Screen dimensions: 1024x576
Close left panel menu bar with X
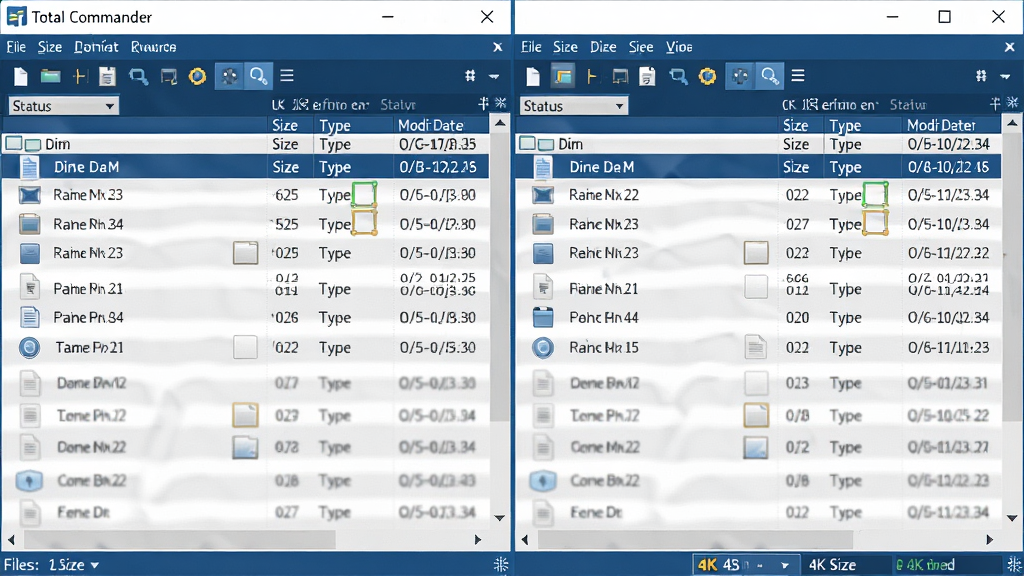point(498,47)
